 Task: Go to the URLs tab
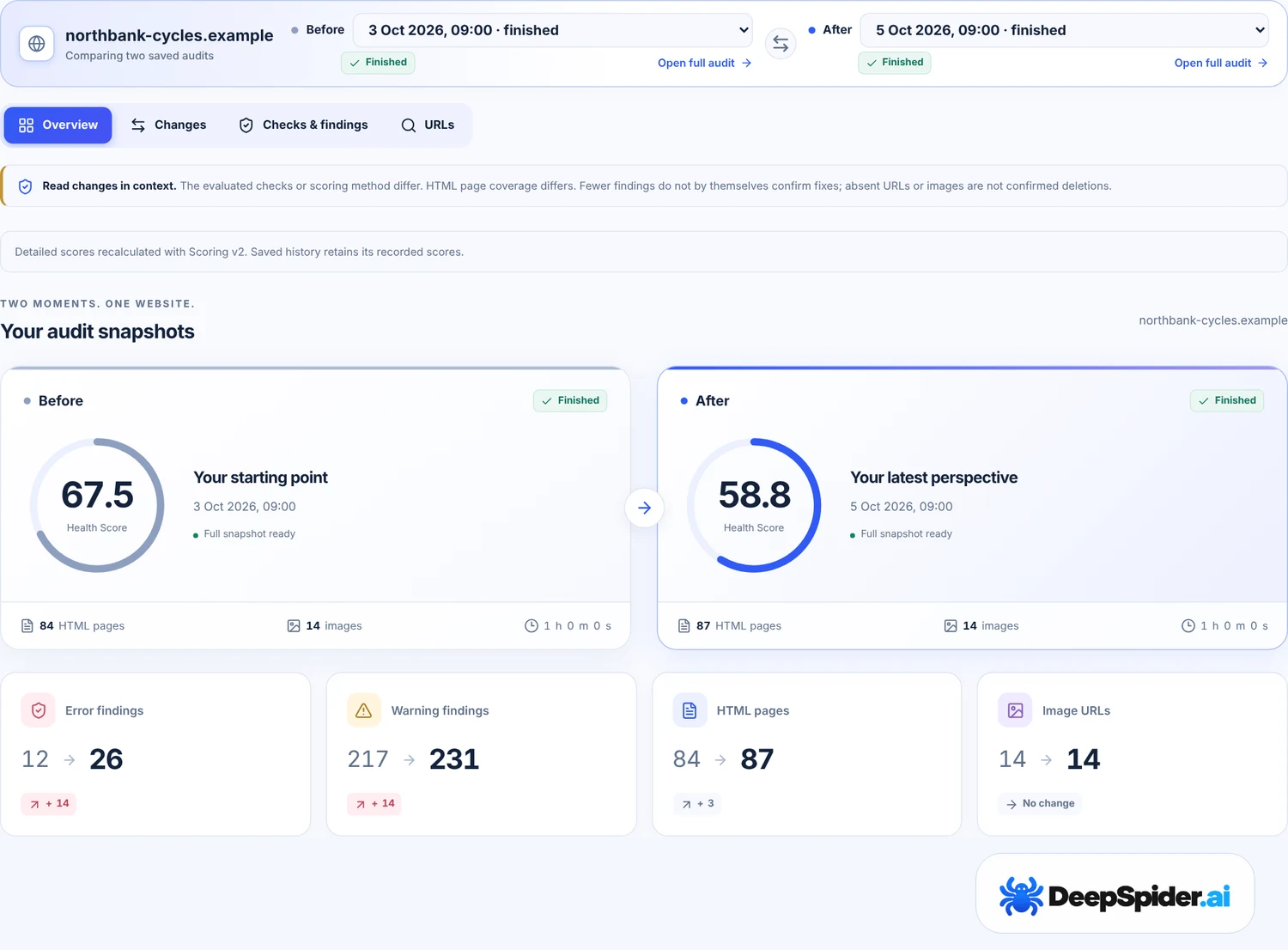[428, 125]
